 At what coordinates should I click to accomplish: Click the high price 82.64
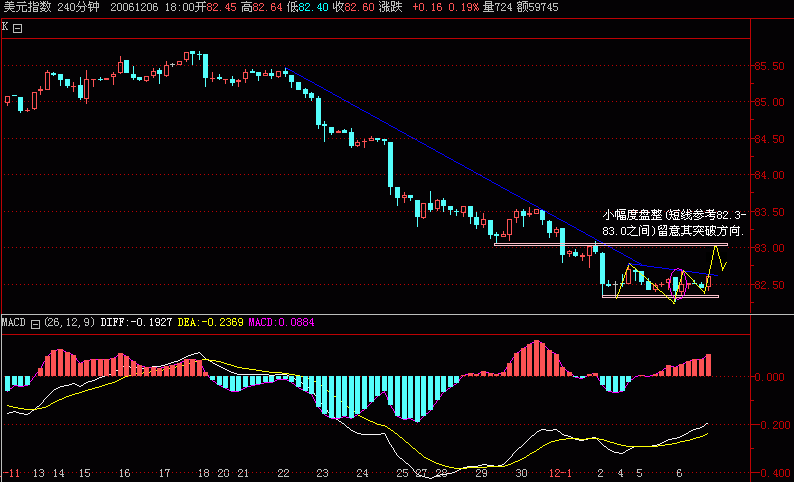click(266, 7)
